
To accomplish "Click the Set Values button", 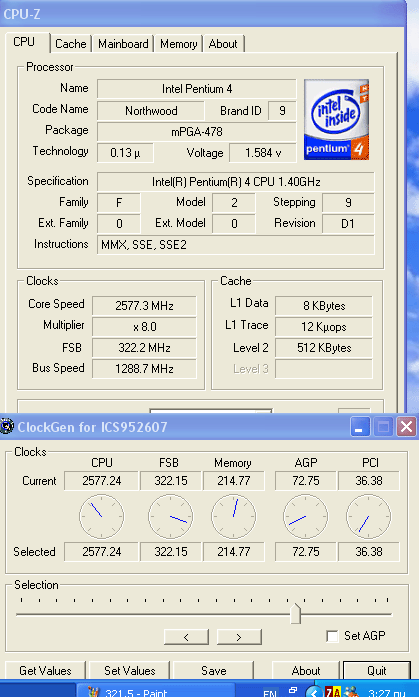I will 130,670.
